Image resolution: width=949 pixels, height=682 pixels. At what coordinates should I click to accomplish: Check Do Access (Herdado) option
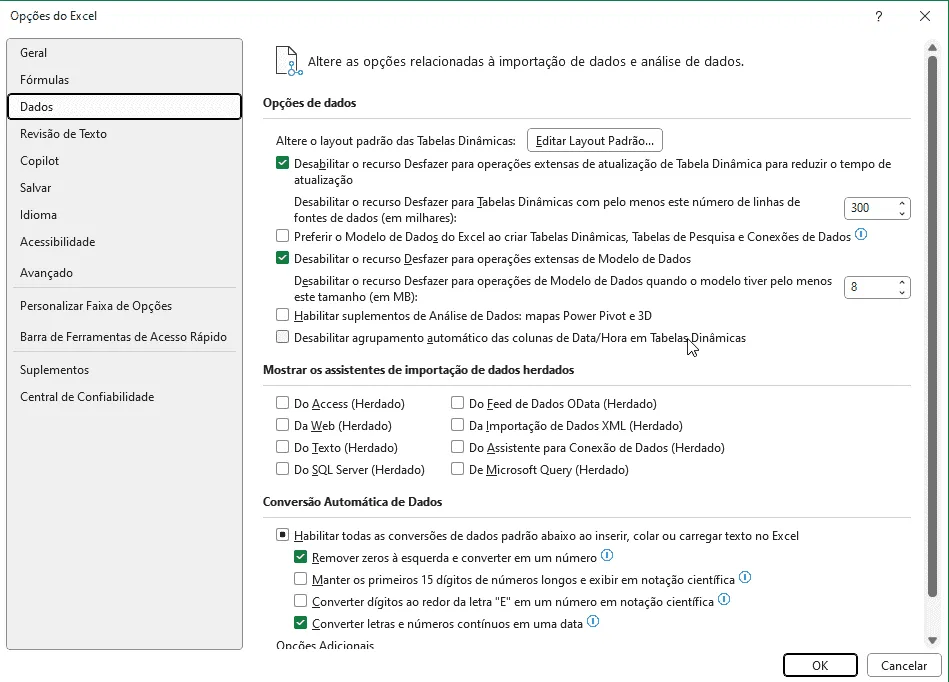tap(282, 403)
